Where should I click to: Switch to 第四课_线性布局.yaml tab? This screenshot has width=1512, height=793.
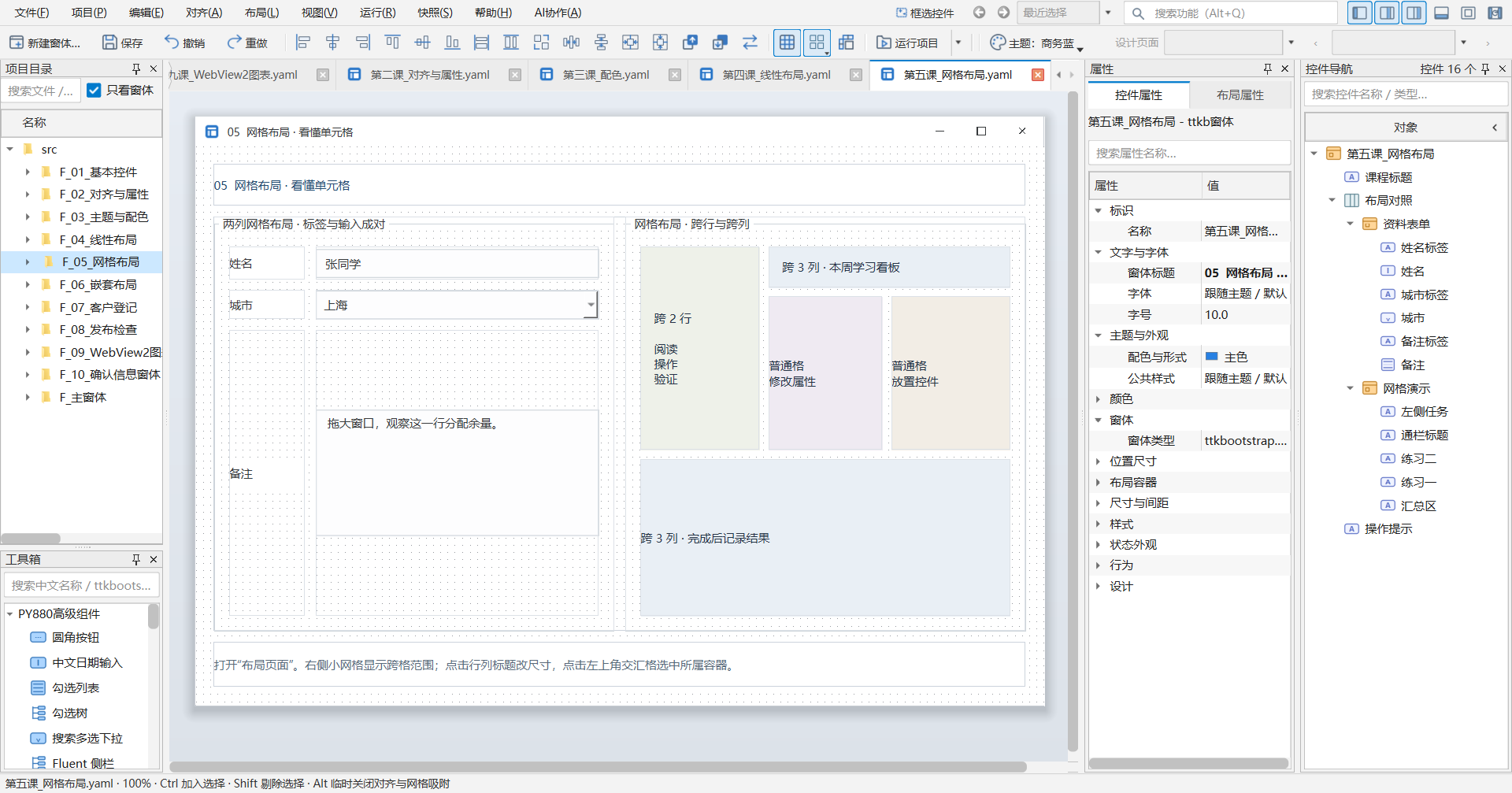776,75
